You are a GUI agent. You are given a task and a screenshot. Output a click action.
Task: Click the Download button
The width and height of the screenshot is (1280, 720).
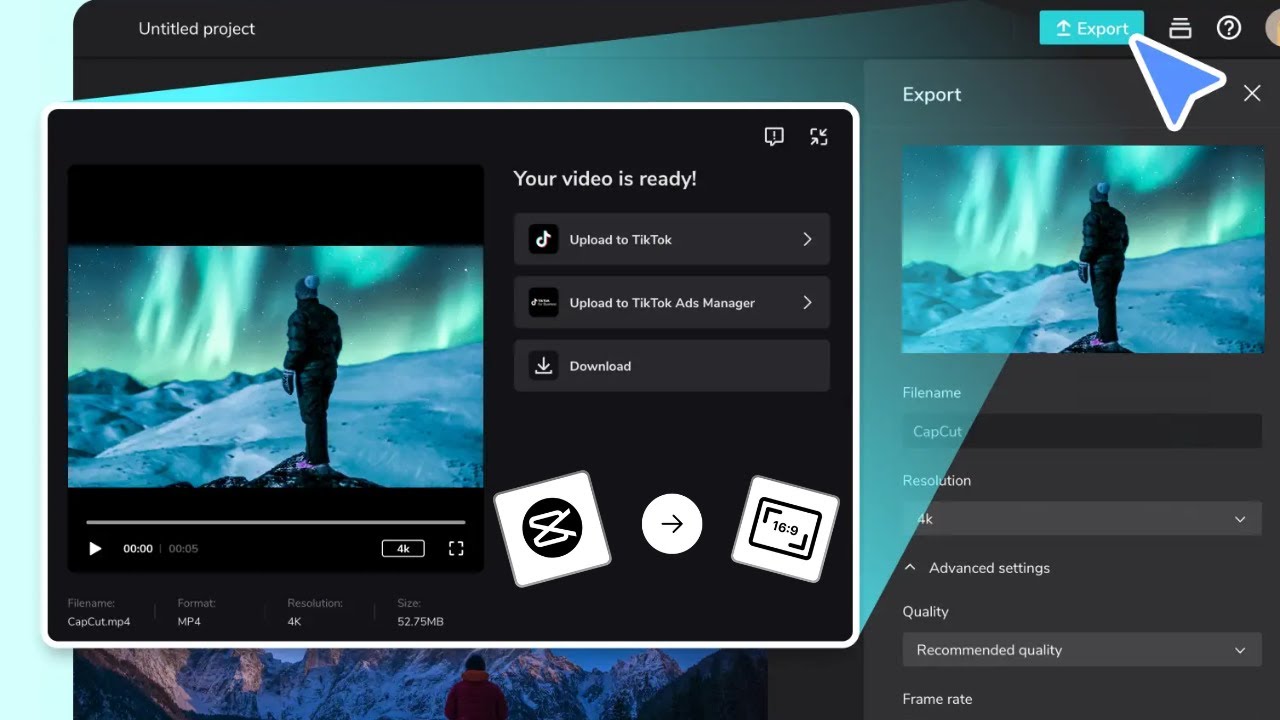672,366
